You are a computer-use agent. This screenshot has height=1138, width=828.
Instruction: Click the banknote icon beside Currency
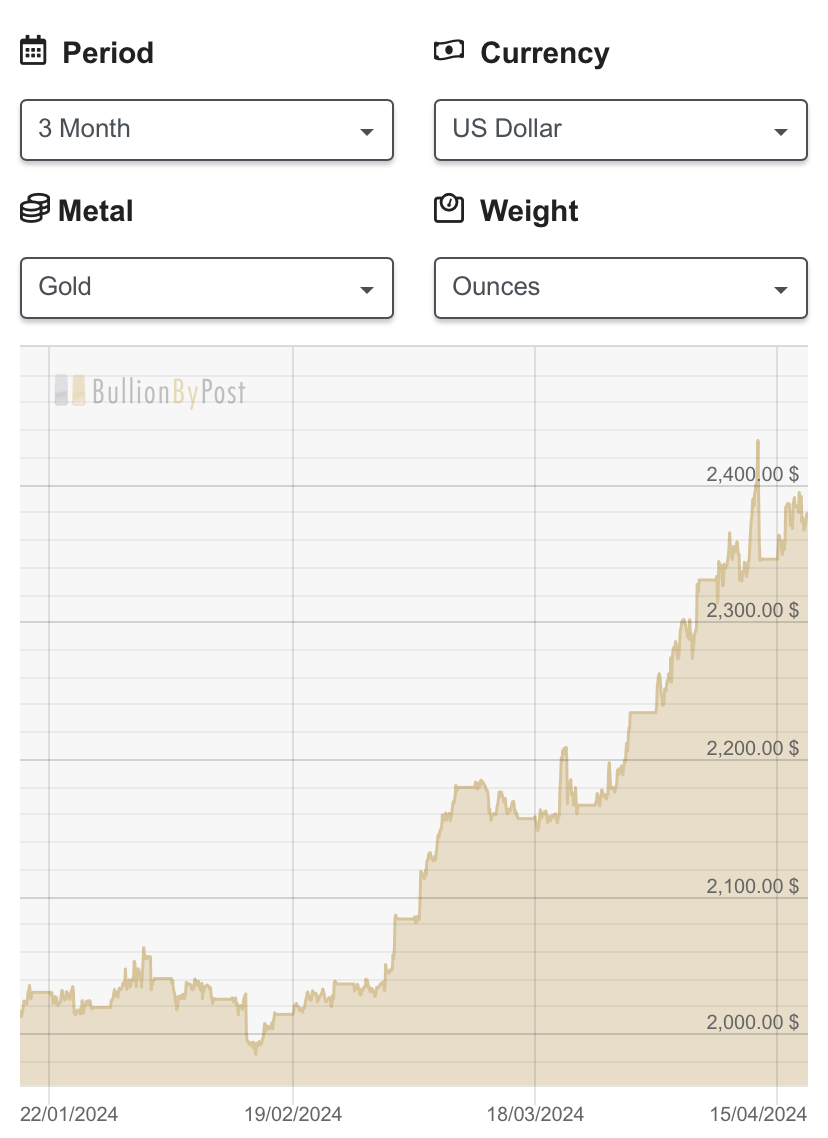(448, 50)
